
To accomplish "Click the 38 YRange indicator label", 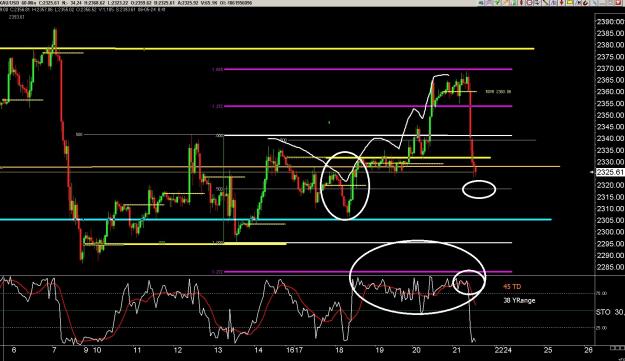I will click(519, 300).
